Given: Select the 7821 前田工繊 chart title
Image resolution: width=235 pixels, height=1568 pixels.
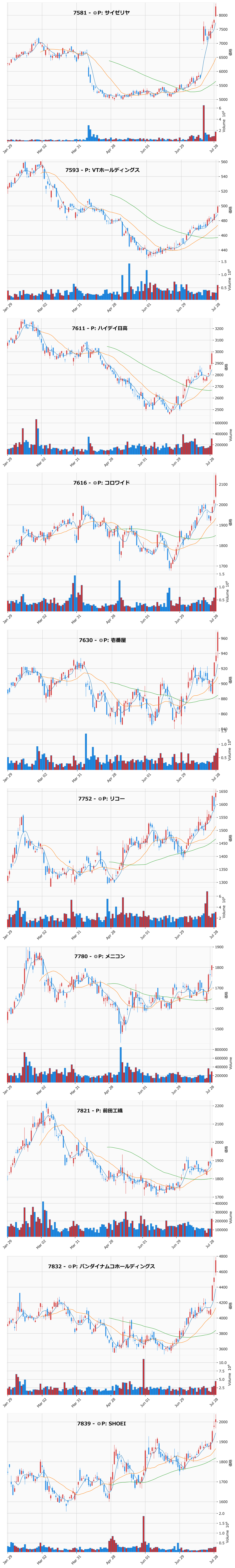Looking at the screenshot, I should click(x=100, y=1110).
